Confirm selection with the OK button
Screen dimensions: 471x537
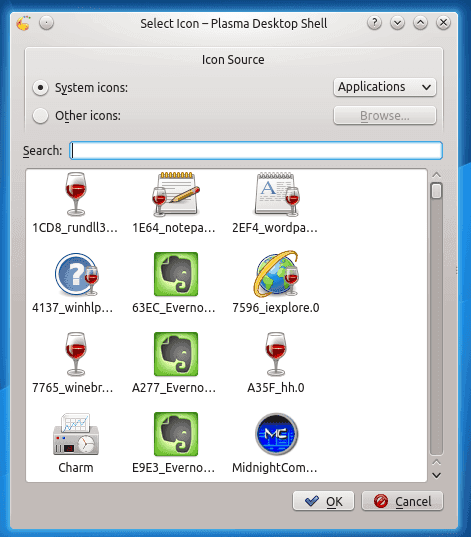point(323,501)
